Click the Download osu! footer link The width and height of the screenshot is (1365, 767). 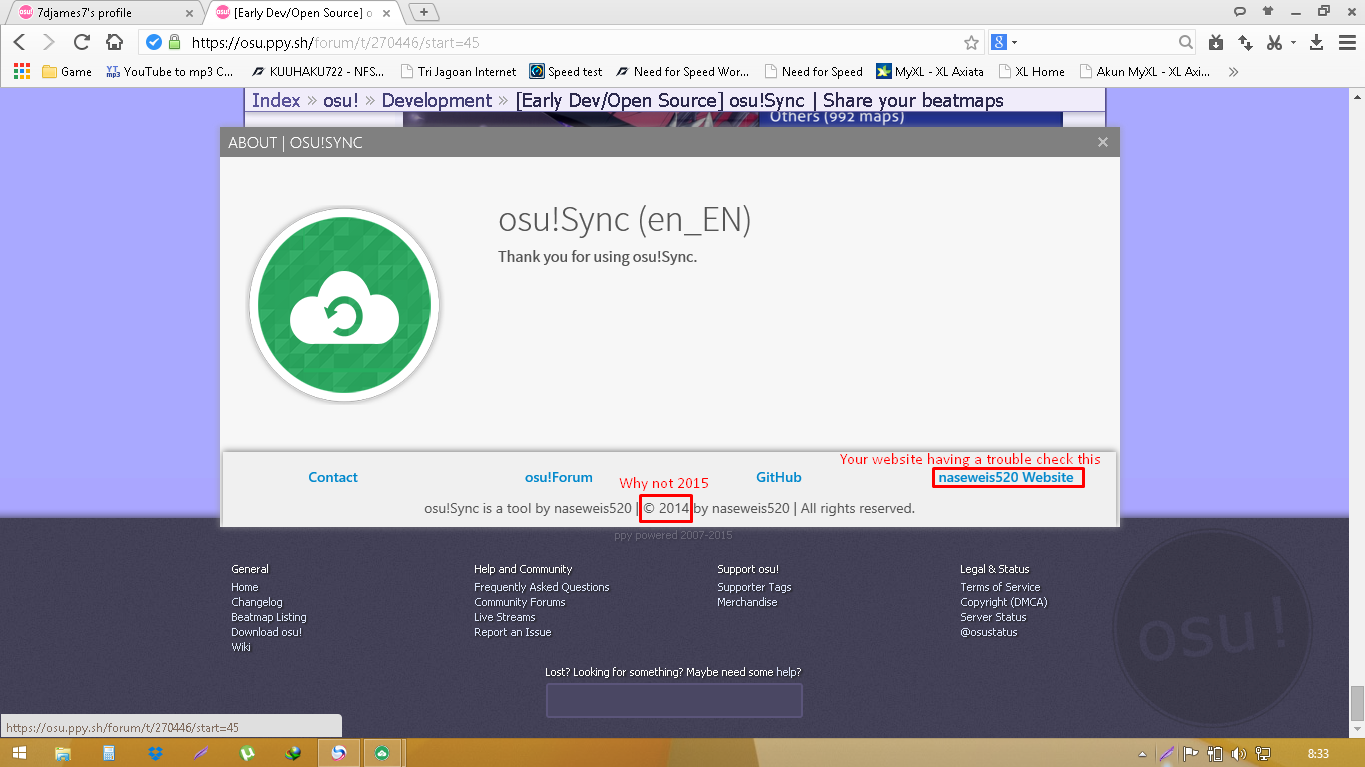(x=266, y=632)
